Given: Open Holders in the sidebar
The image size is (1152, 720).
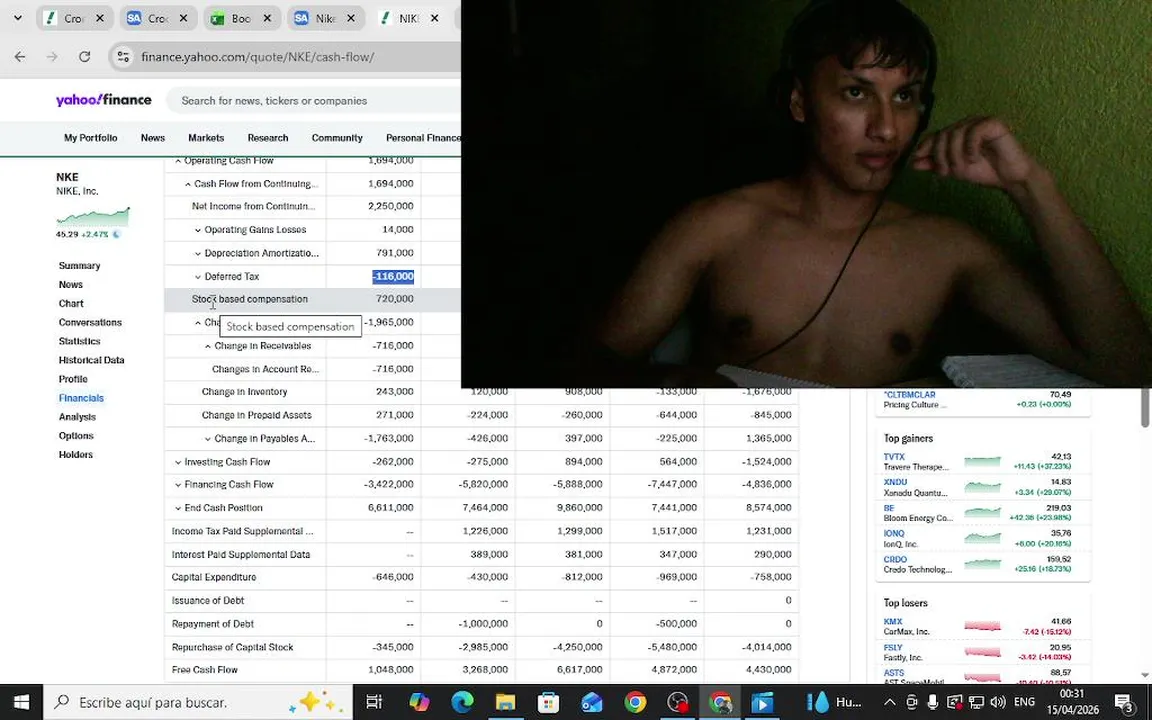Looking at the screenshot, I should coord(76,455).
